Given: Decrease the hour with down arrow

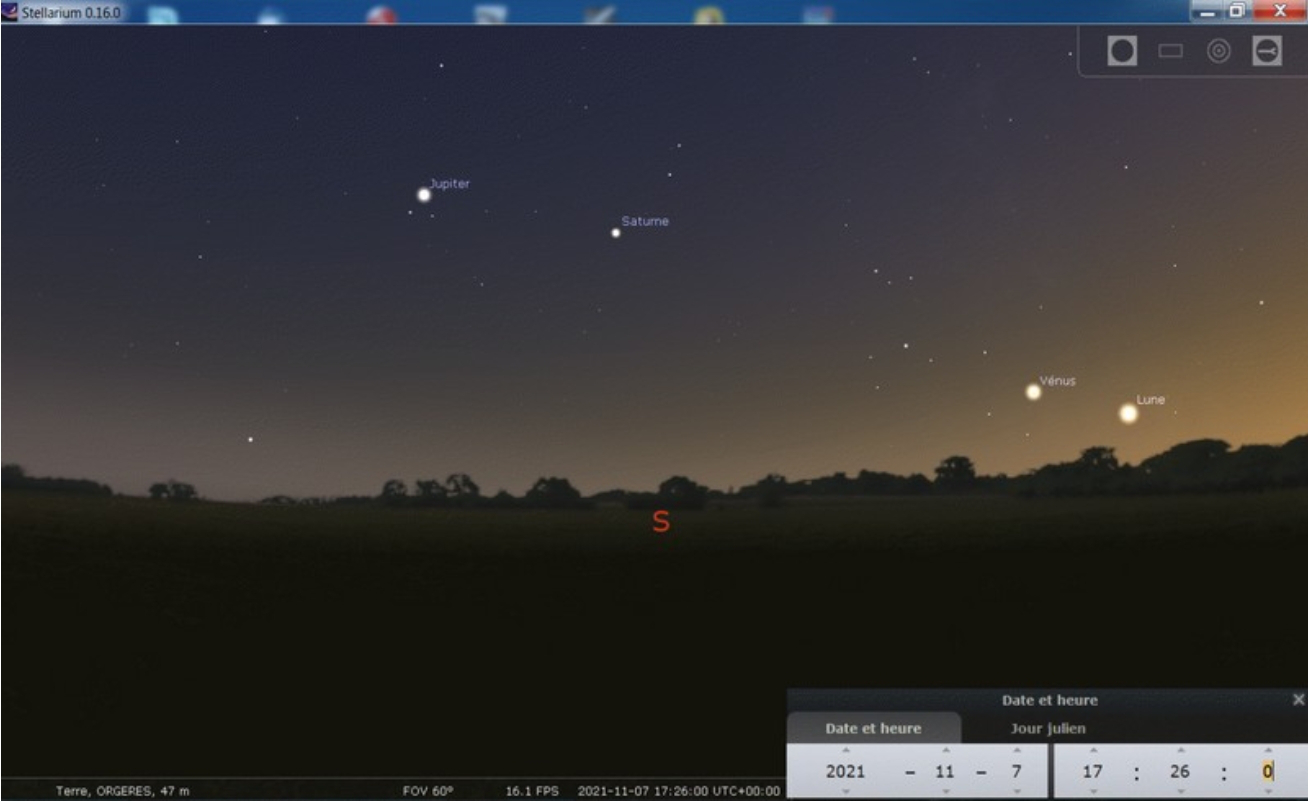Looking at the screenshot, I should tap(1093, 791).
